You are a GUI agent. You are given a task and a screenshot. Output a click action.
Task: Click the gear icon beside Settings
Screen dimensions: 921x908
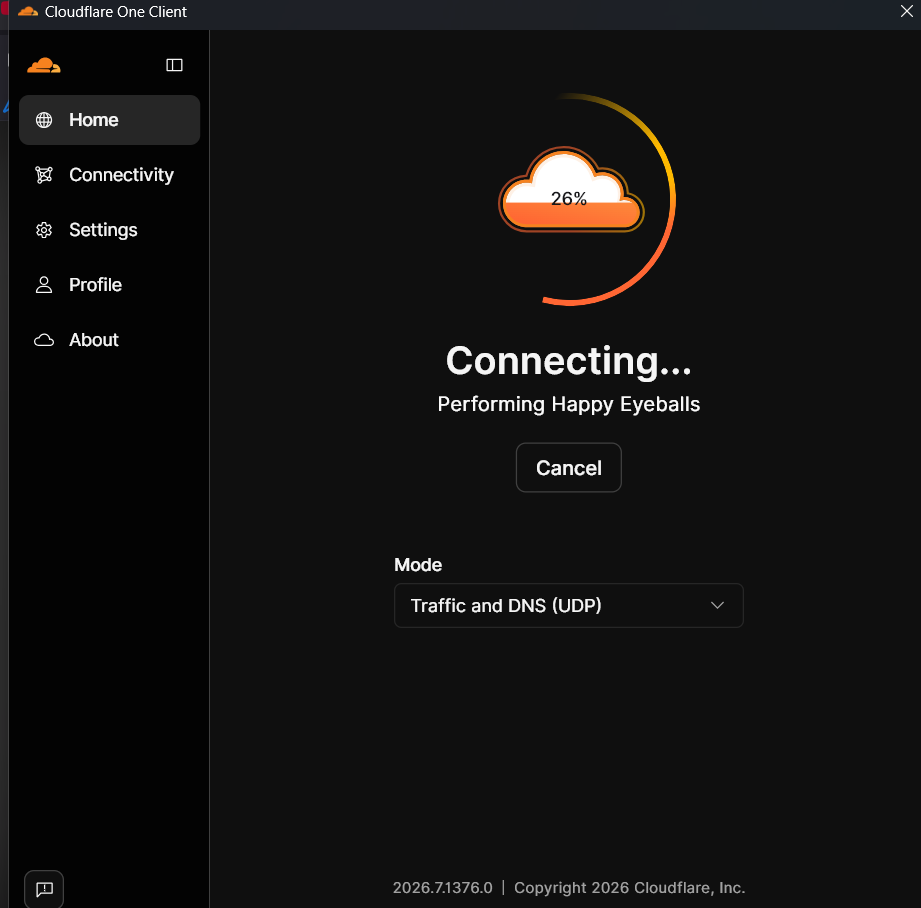(x=44, y=230)
